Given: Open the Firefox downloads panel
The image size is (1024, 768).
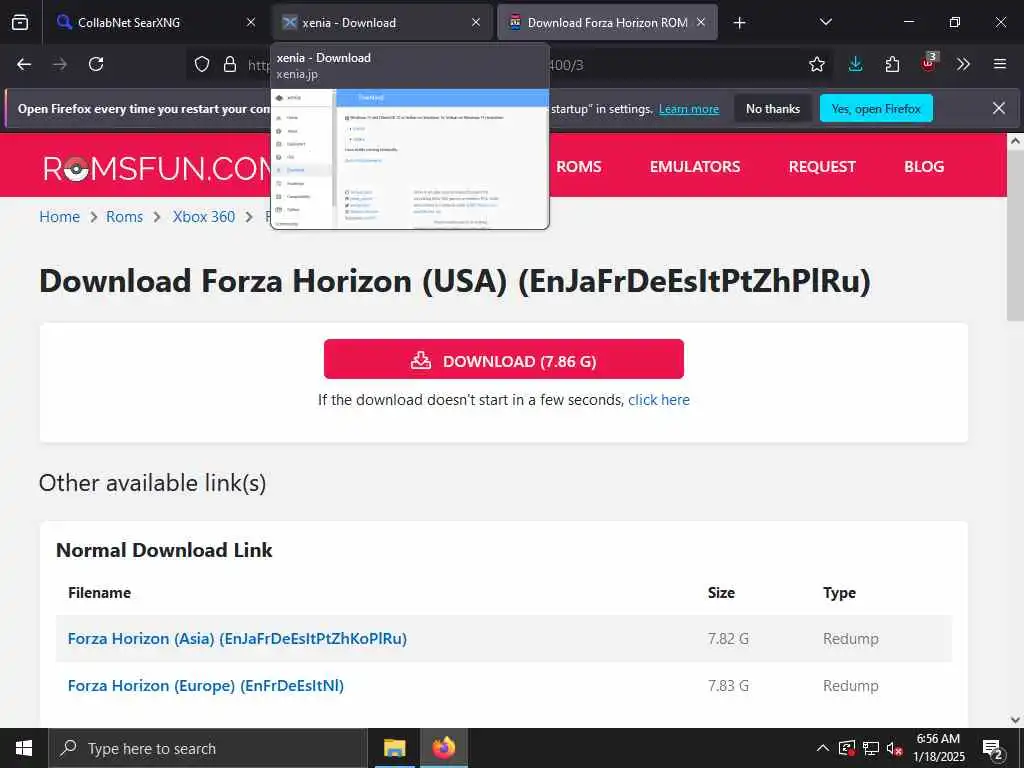Looking at the screenshot, I should coord(856,64).
